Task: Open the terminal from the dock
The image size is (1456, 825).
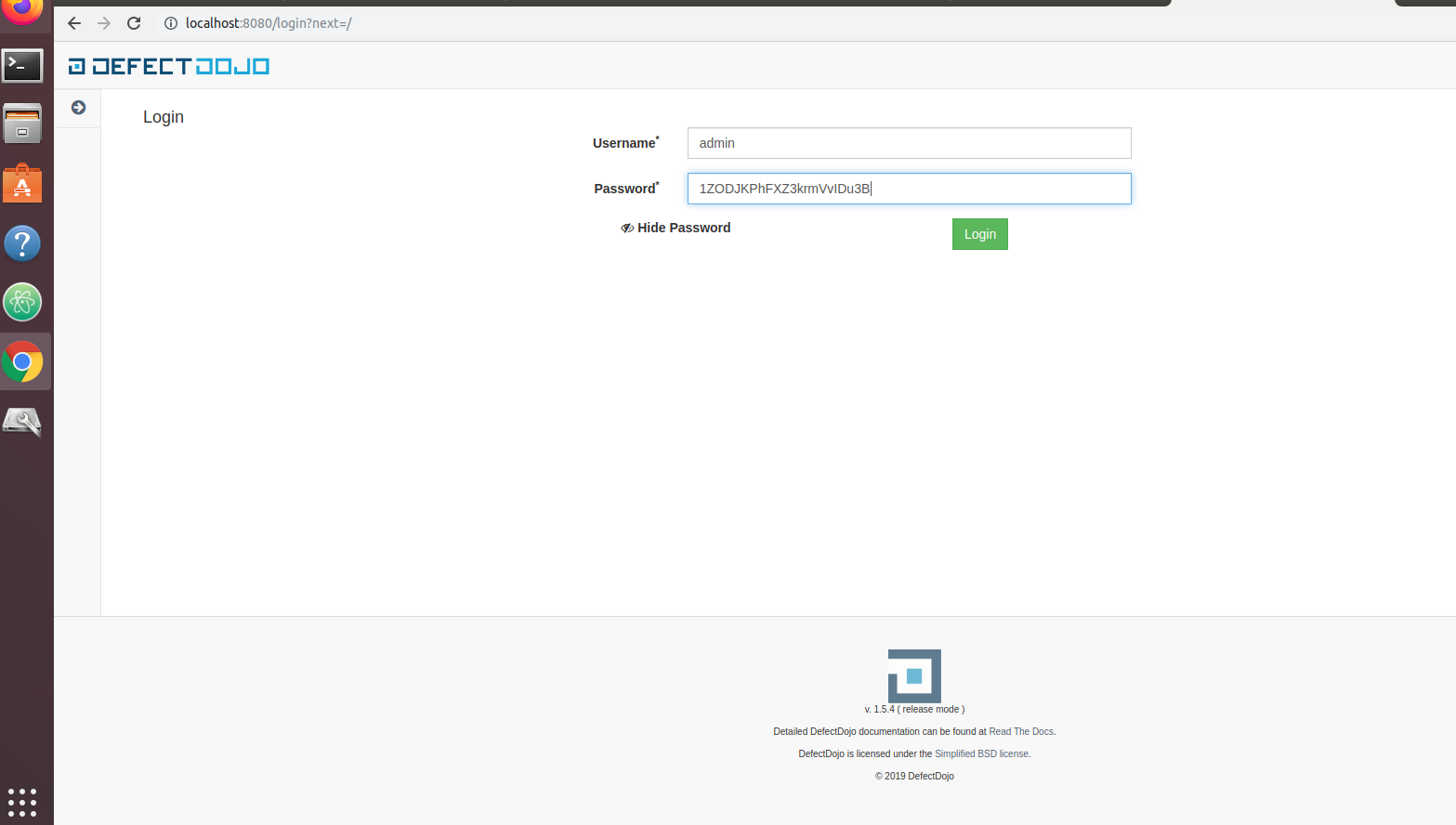Action: tap(22, 65)
